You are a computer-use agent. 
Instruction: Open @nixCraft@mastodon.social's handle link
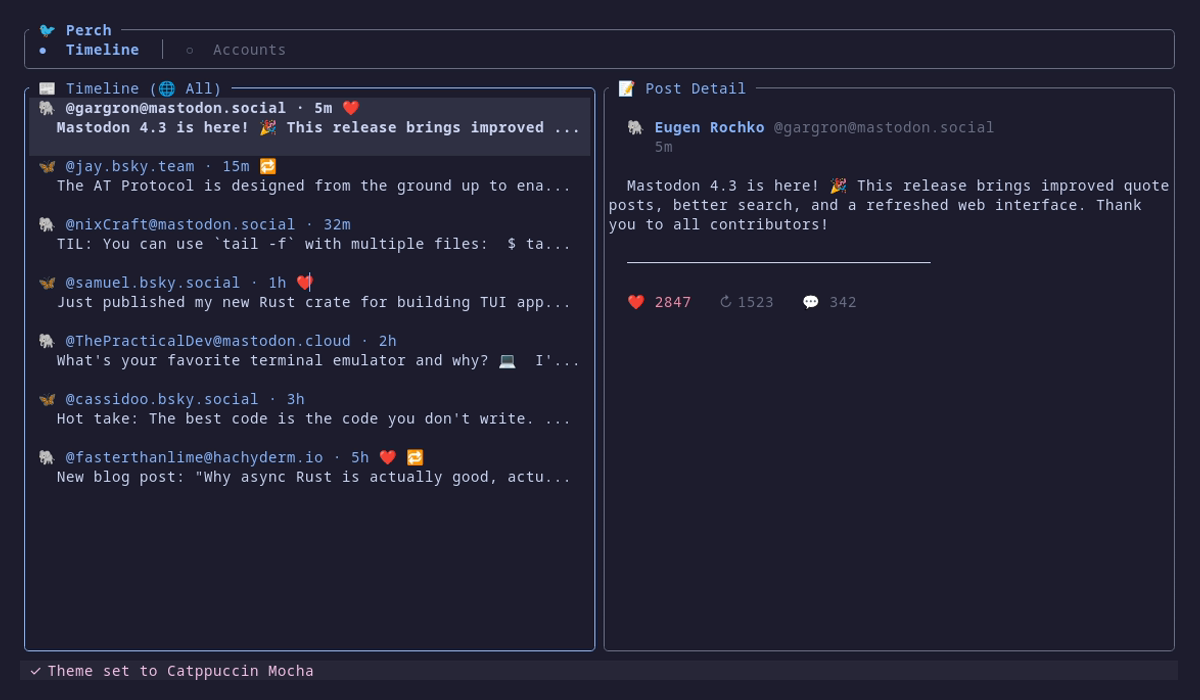point(181,224)
